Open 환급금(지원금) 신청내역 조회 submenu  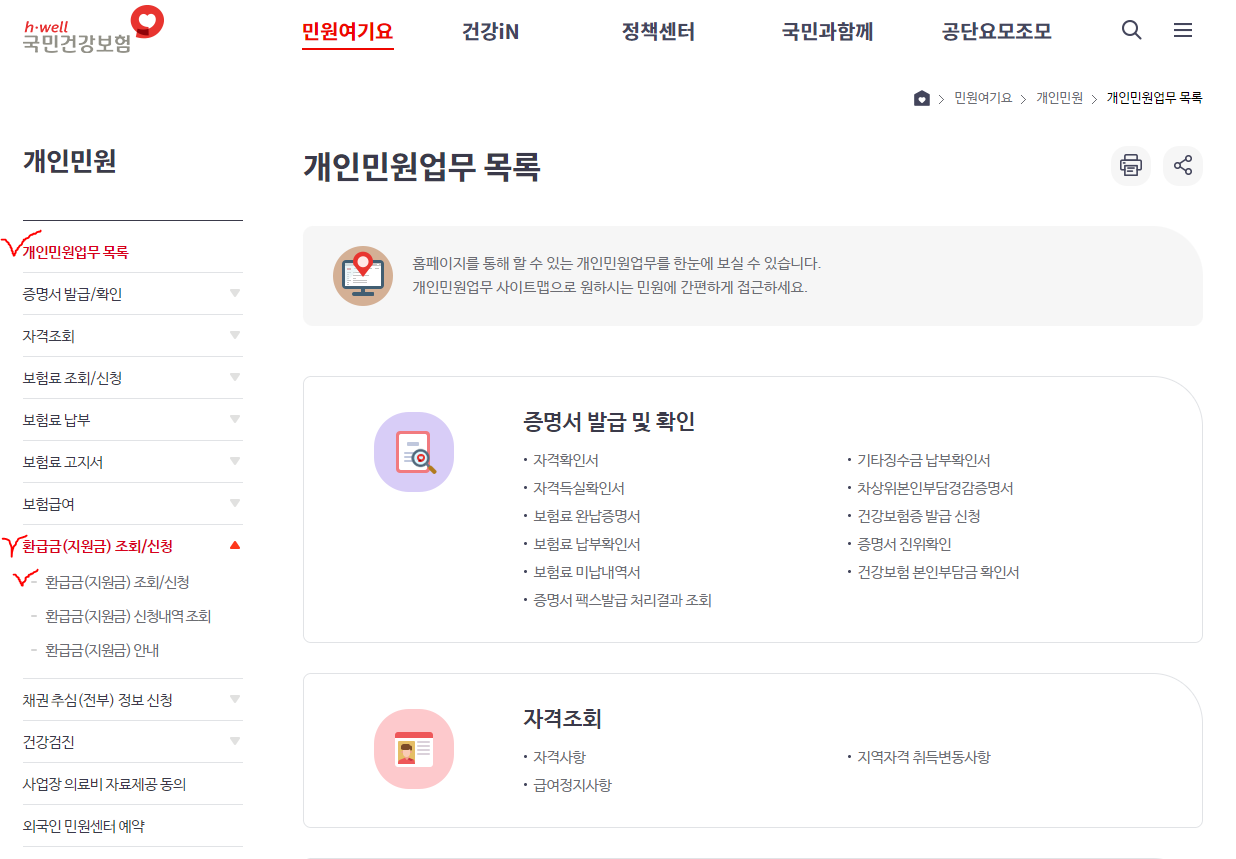(128, 616)
